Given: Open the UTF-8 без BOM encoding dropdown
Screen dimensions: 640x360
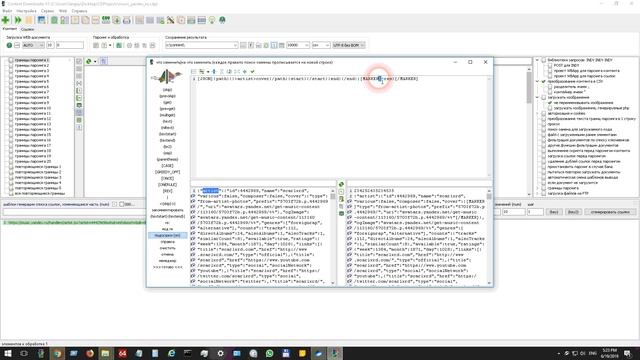Looking at the screenshot, I should (349, 45).
